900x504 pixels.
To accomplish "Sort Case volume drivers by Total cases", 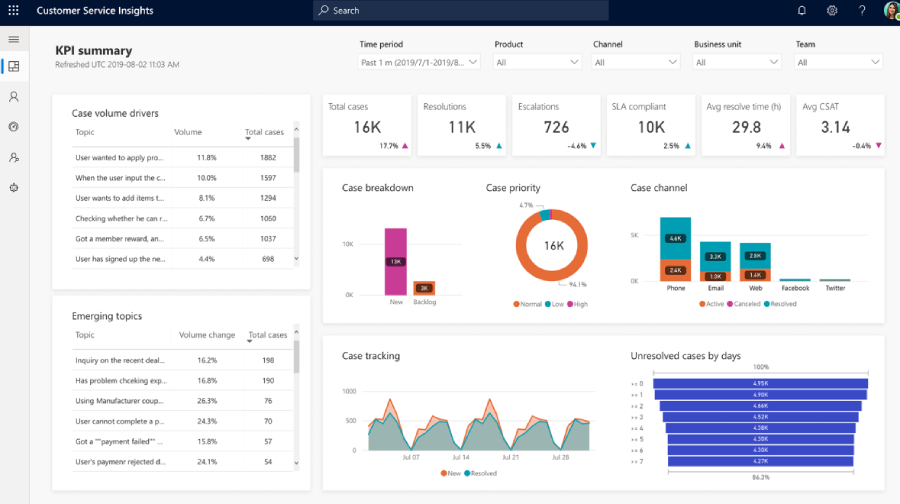I will pyautogui.click(x=264, y=132).
